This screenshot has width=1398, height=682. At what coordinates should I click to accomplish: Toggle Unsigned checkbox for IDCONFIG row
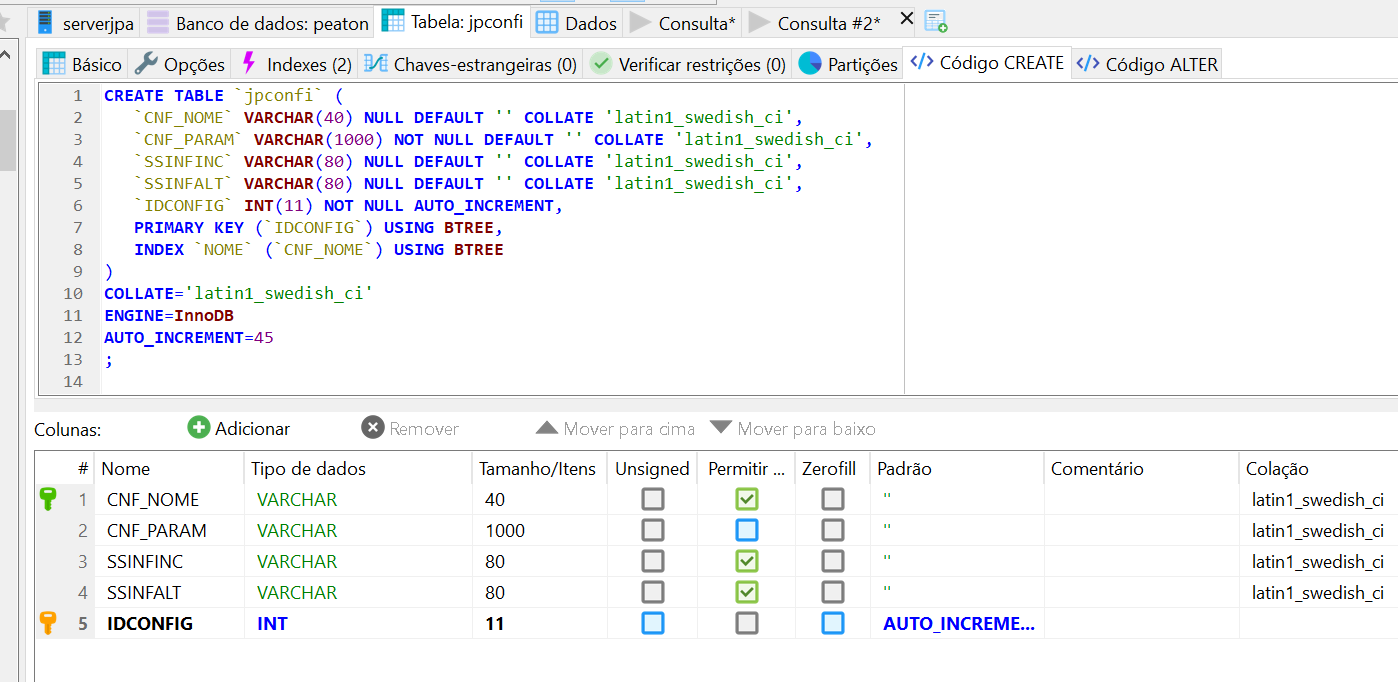coord(652,623)
